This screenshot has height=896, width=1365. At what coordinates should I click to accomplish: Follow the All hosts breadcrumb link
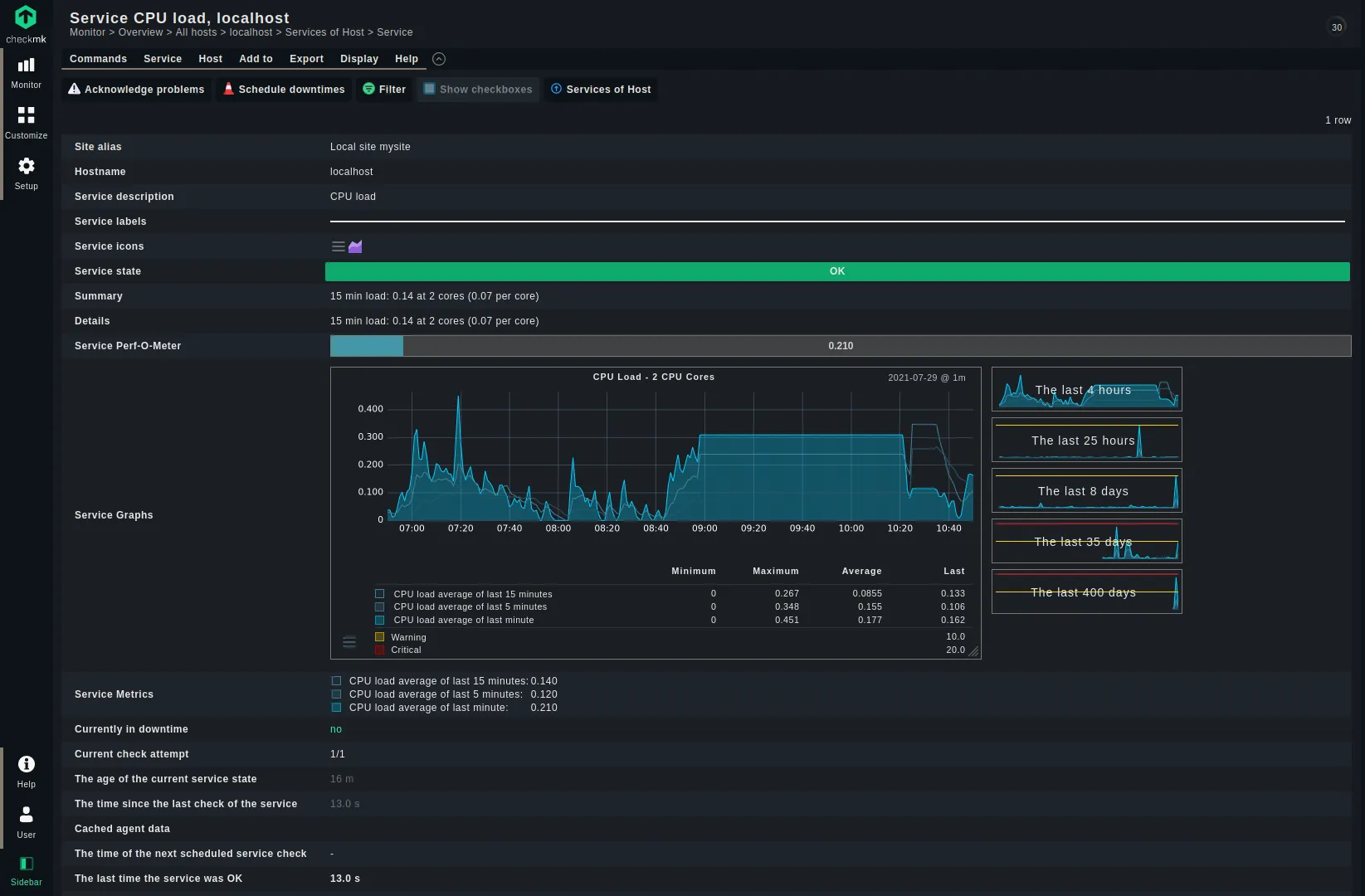[196, 32]
